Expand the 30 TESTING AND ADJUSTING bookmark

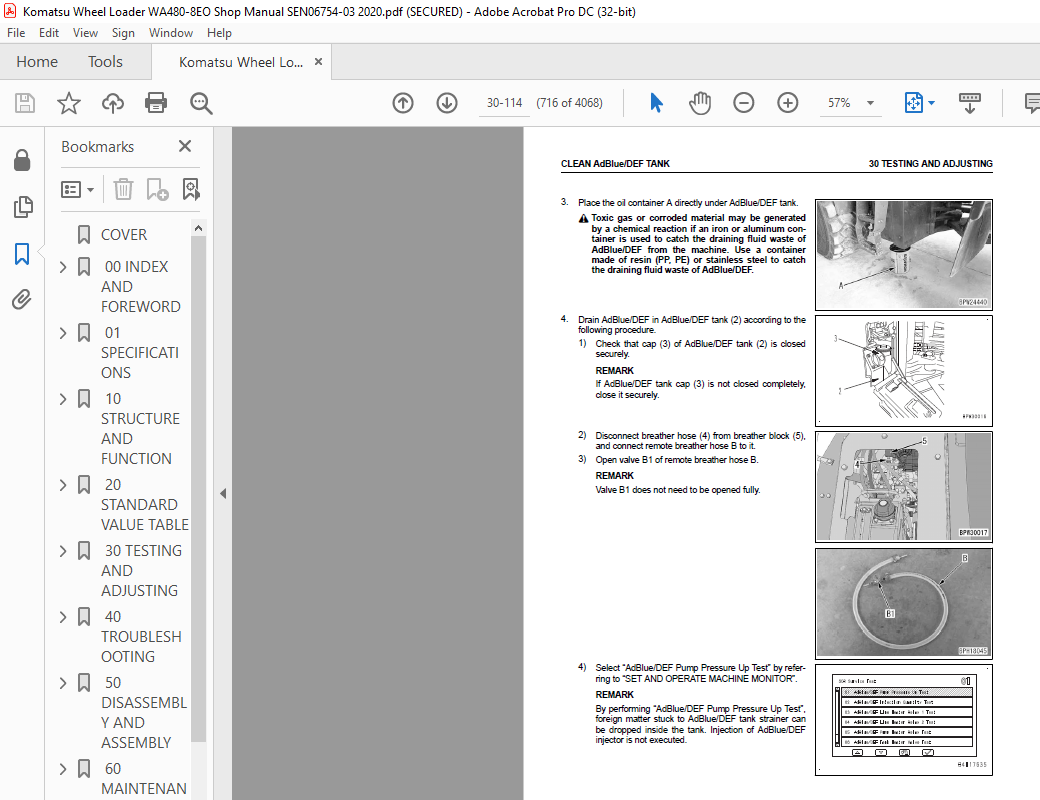(x=63, y=551)
